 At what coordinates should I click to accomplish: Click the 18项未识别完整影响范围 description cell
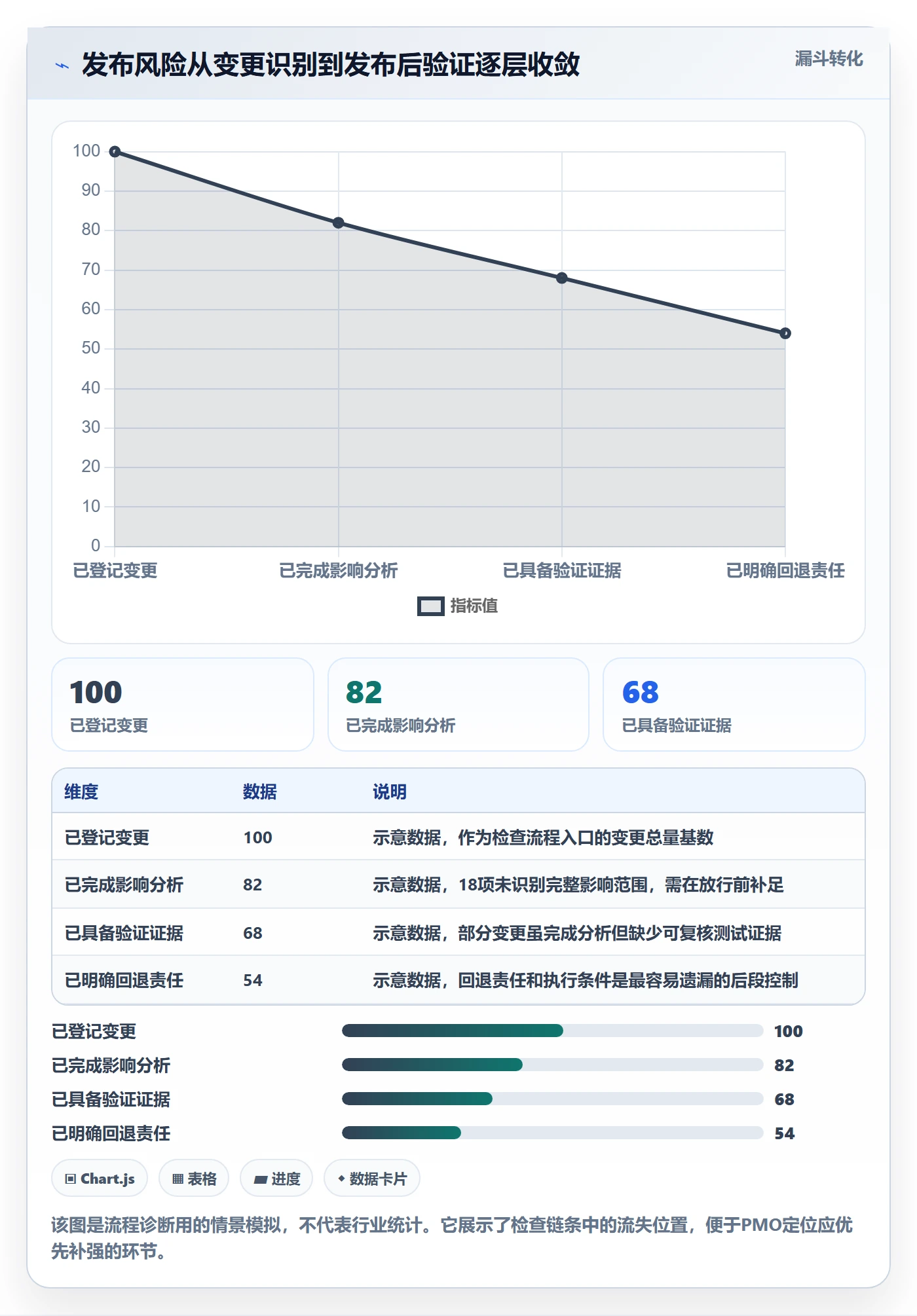(x=578, y=885)
